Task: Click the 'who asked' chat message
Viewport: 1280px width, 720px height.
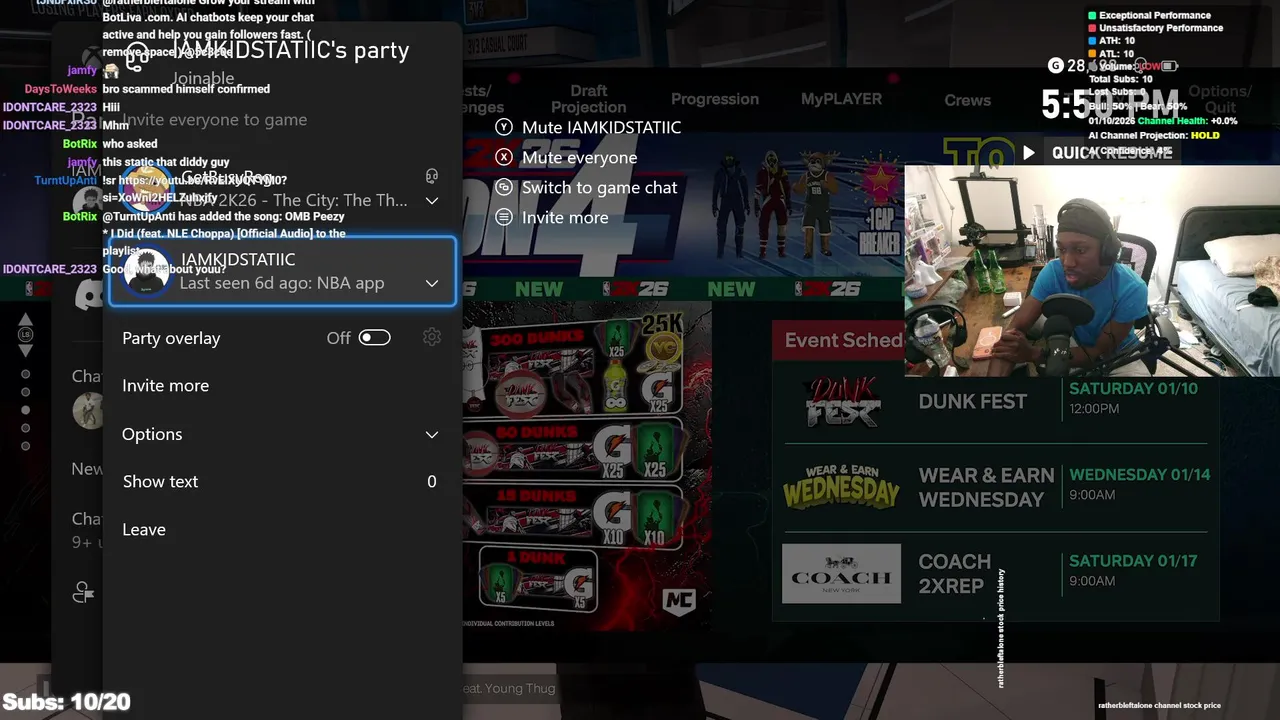Action: 130,144
